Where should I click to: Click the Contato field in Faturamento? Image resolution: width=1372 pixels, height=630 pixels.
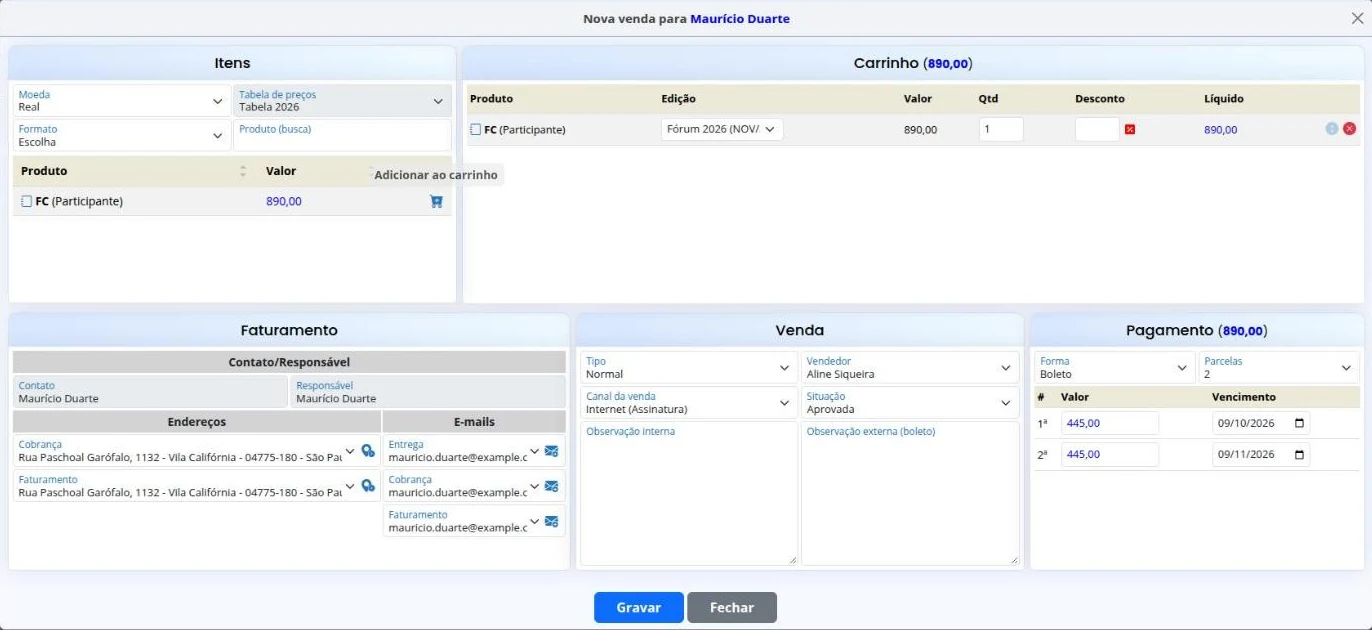151,392
